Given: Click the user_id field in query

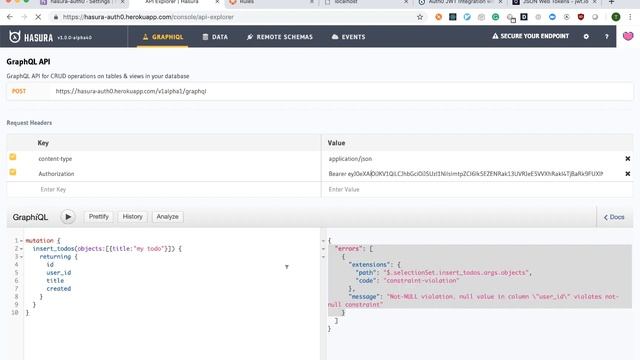Looking at the screenshot, I should pyautogui.click(x=59, y=273).
